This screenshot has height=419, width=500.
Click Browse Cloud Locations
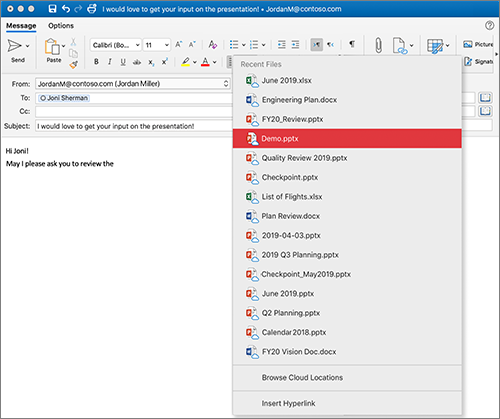point(347,378)
